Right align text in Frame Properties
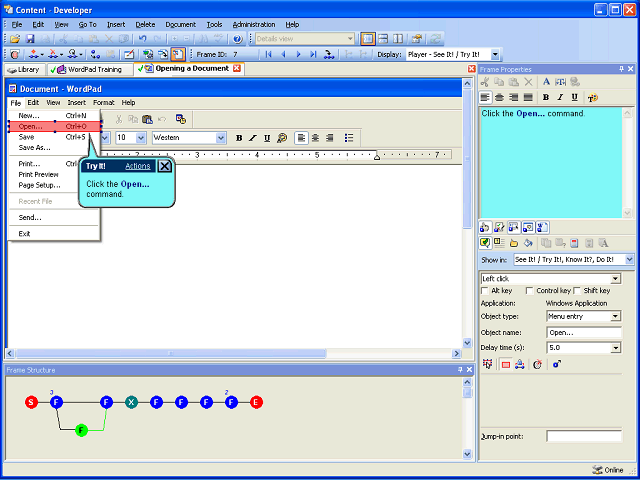The image size is (640, 480). [x=513, y=97]
